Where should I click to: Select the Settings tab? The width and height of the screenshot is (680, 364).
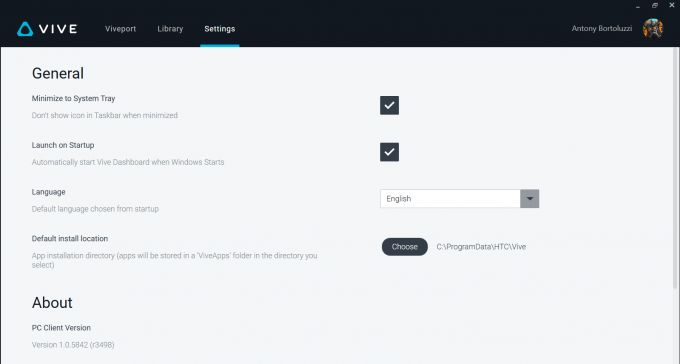(219, 29)
